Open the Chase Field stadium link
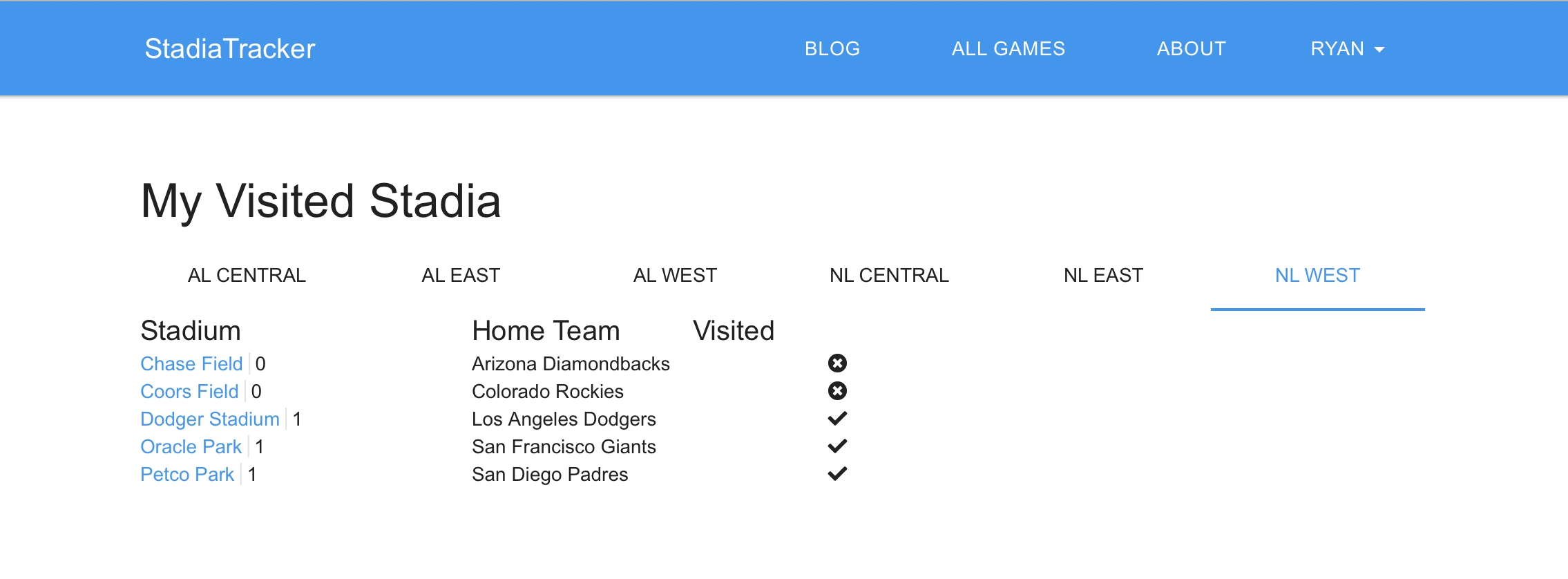 coord(192,364)
